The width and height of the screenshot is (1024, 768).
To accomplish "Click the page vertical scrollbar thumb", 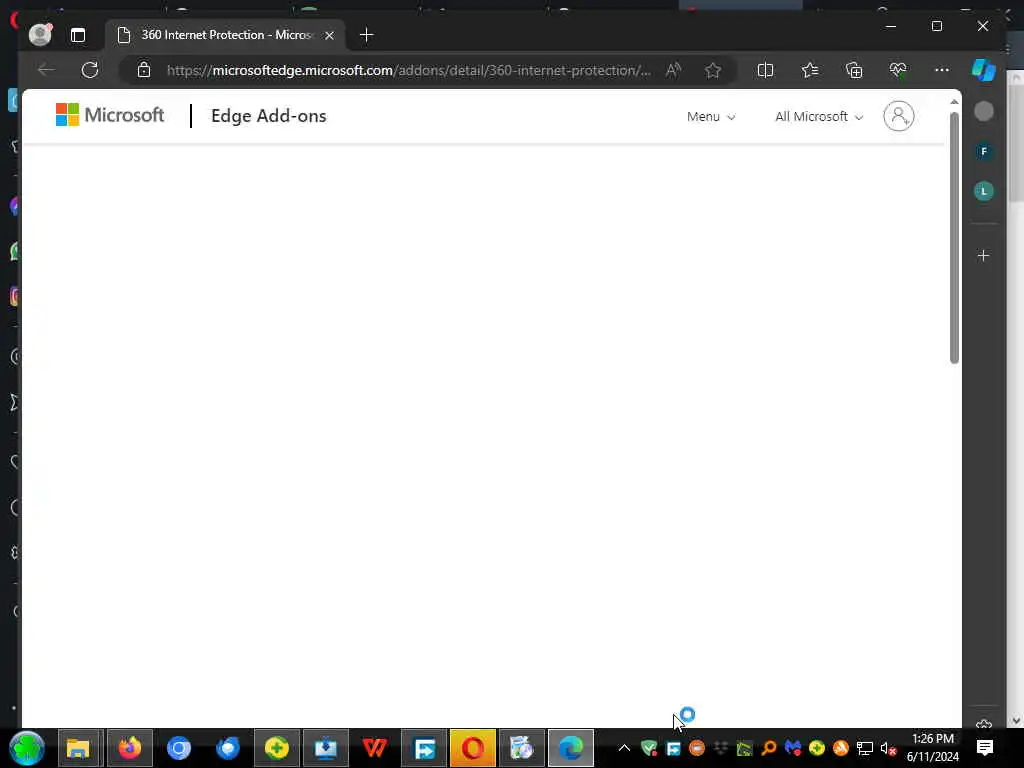I will (954, 238).
